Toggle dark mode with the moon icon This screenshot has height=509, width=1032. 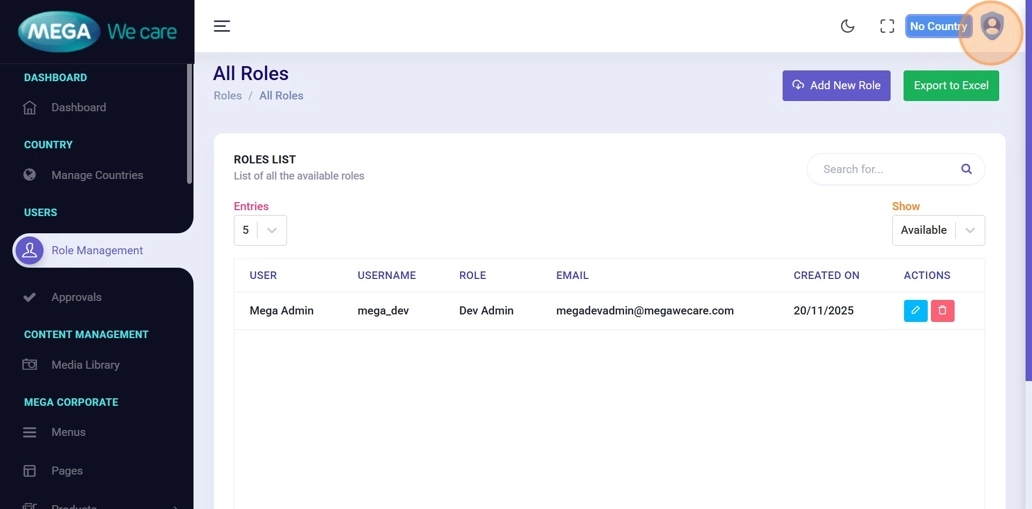(847, 26)
